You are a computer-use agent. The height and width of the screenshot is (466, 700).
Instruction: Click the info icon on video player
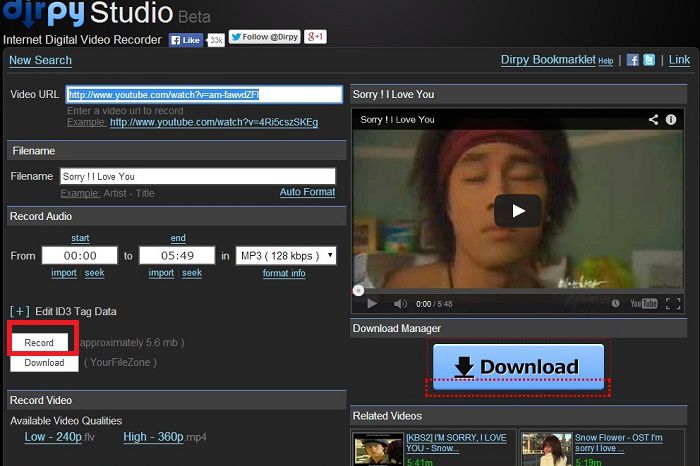click(674, 119)
